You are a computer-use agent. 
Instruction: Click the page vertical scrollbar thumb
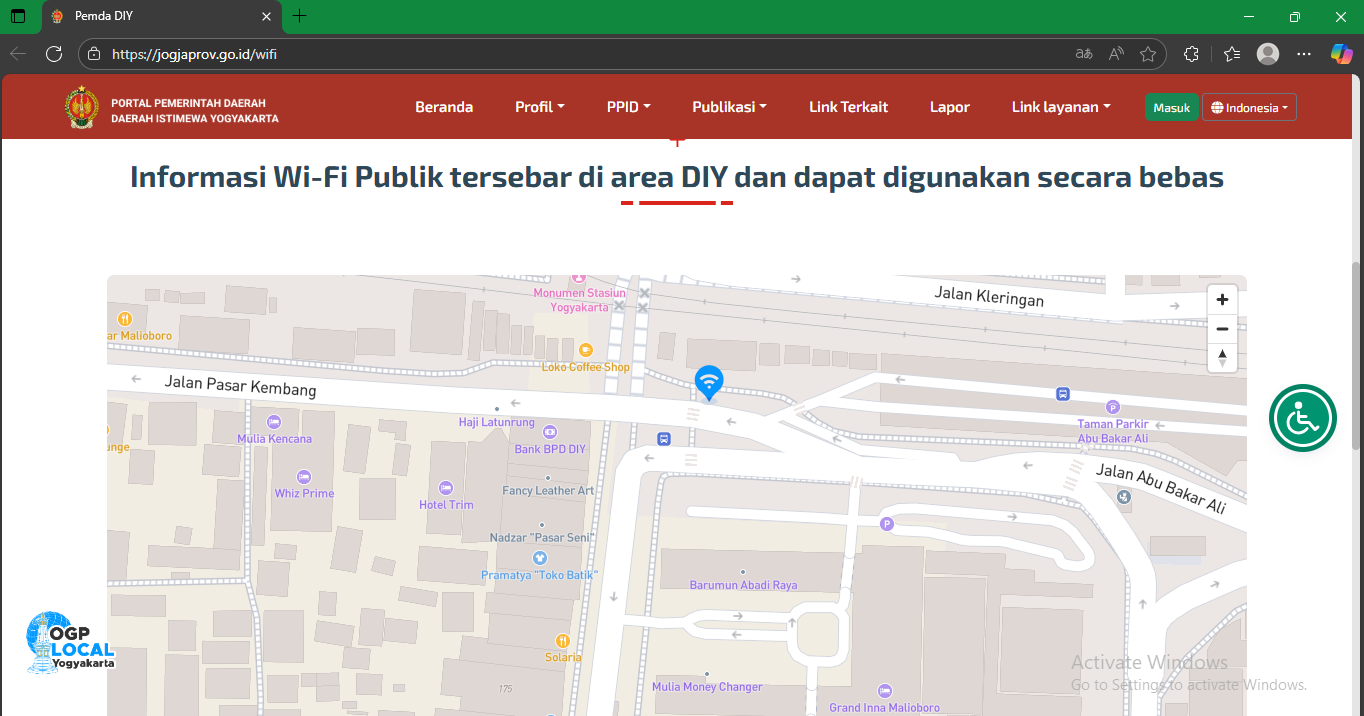pyautogui.click(x=1356, y=355)
